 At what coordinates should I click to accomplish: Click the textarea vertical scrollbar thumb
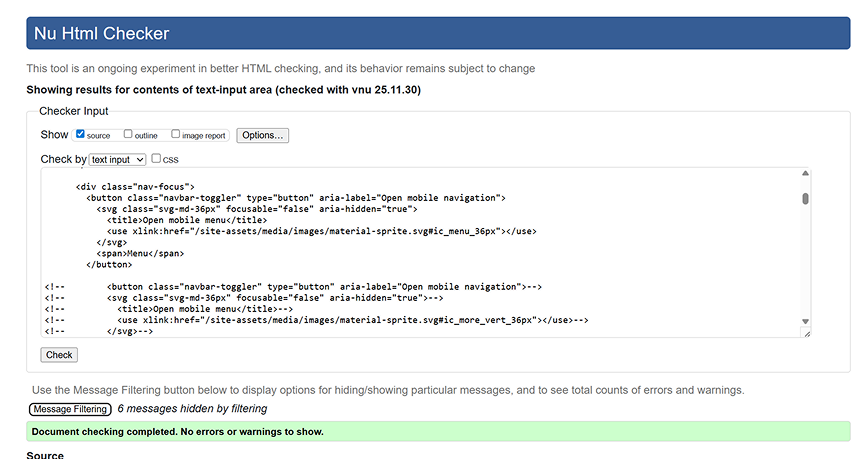(x=805, y=198)
